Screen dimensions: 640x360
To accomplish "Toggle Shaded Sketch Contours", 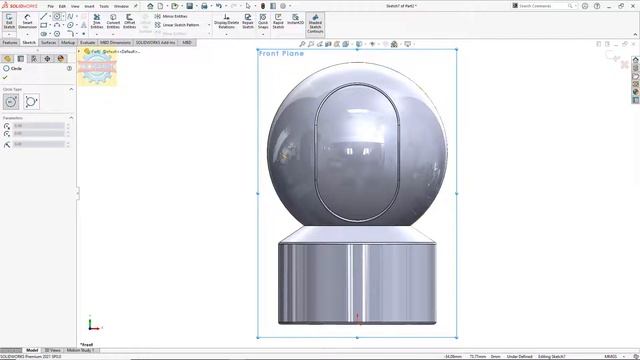I will (315, 24).
